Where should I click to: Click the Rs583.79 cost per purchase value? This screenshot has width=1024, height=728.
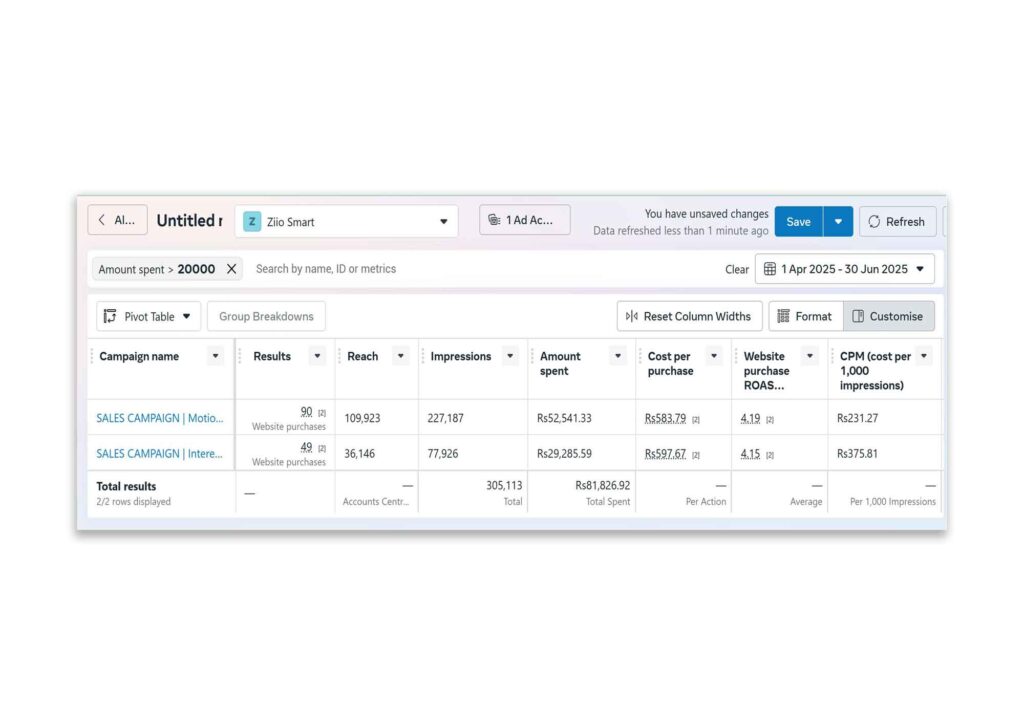(x=665, y=418)
